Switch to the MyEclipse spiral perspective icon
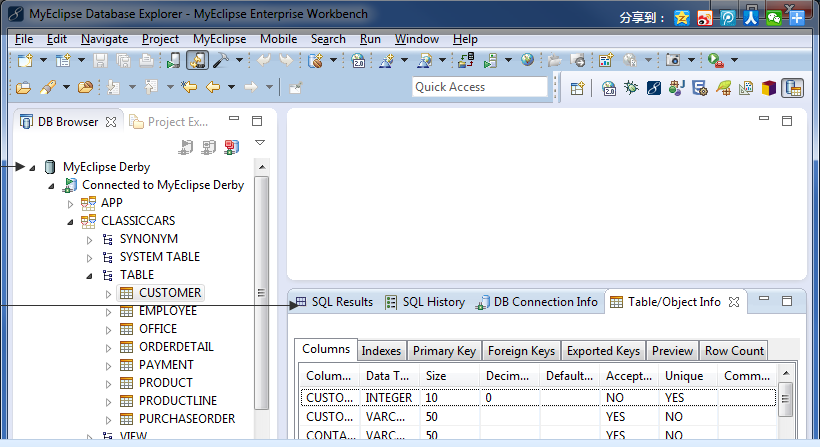 point(654,88)
